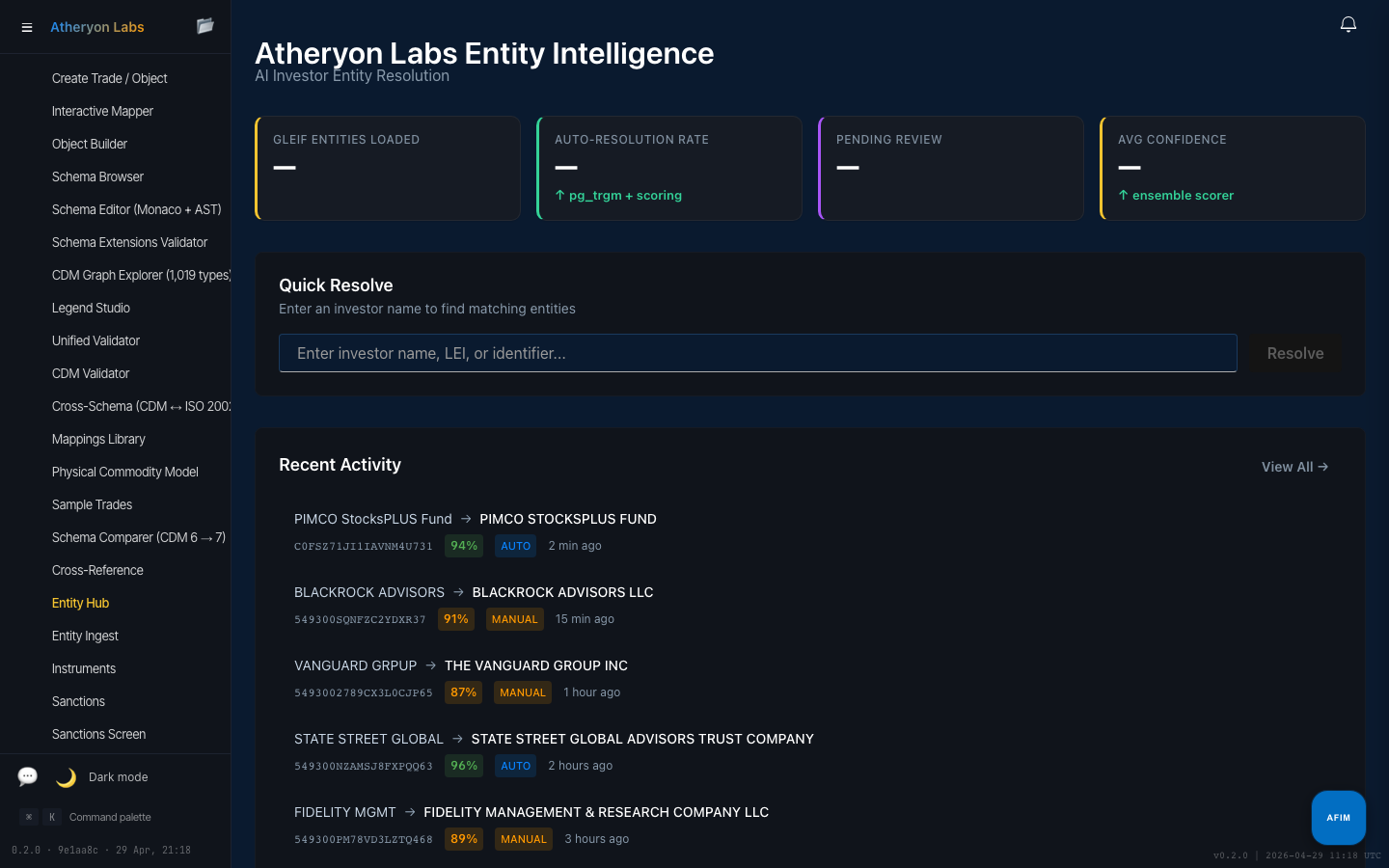Image resolution: width=1389 pixels, height=868 pixels.
Task: Click the 96% confidence badge
Action: click(464, 766)
